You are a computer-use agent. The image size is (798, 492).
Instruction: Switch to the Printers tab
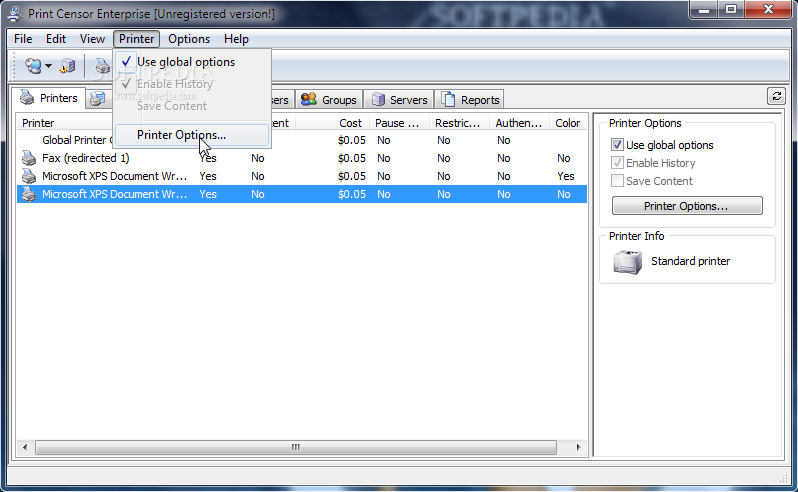pyautogui.click(x=49, y=98)
